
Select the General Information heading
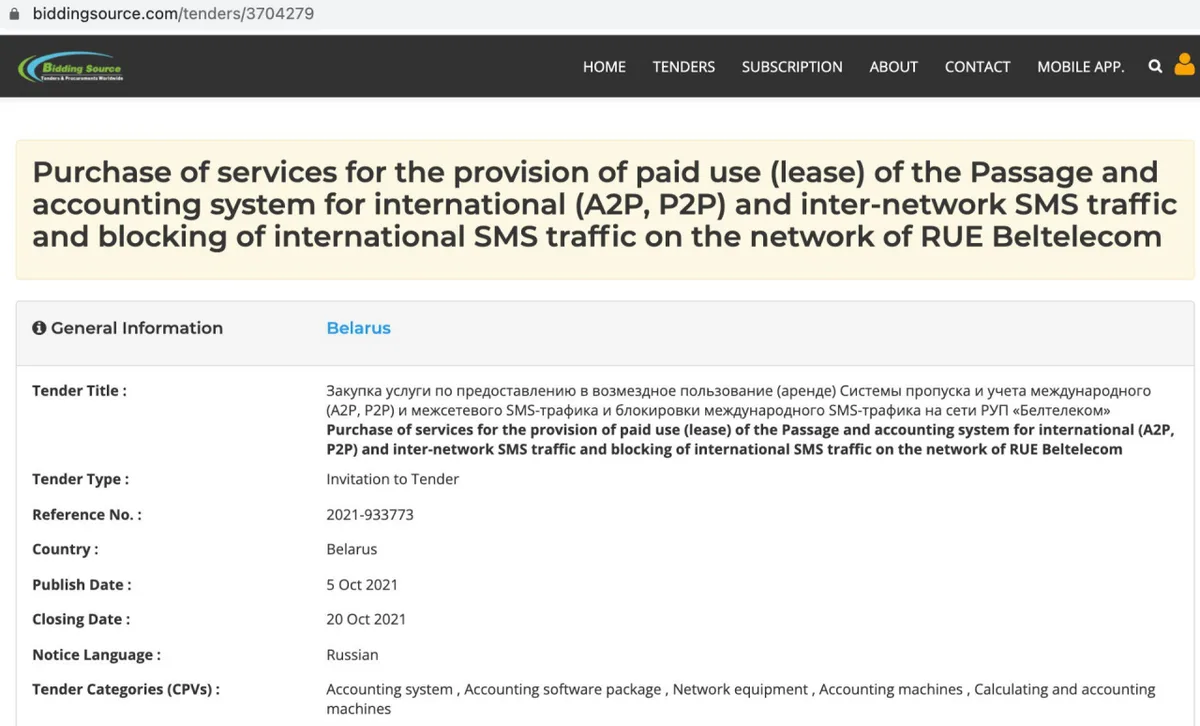[137, 328]
